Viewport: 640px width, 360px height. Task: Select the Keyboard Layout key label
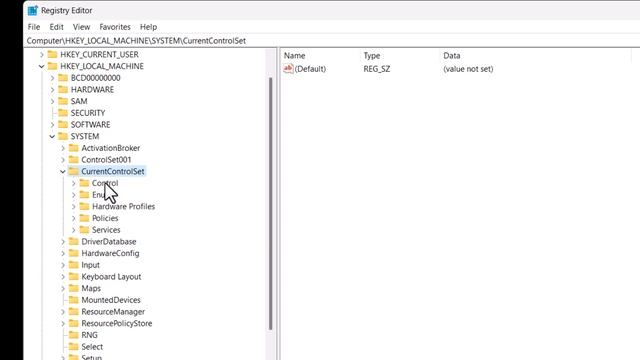(x=111, y=277)
